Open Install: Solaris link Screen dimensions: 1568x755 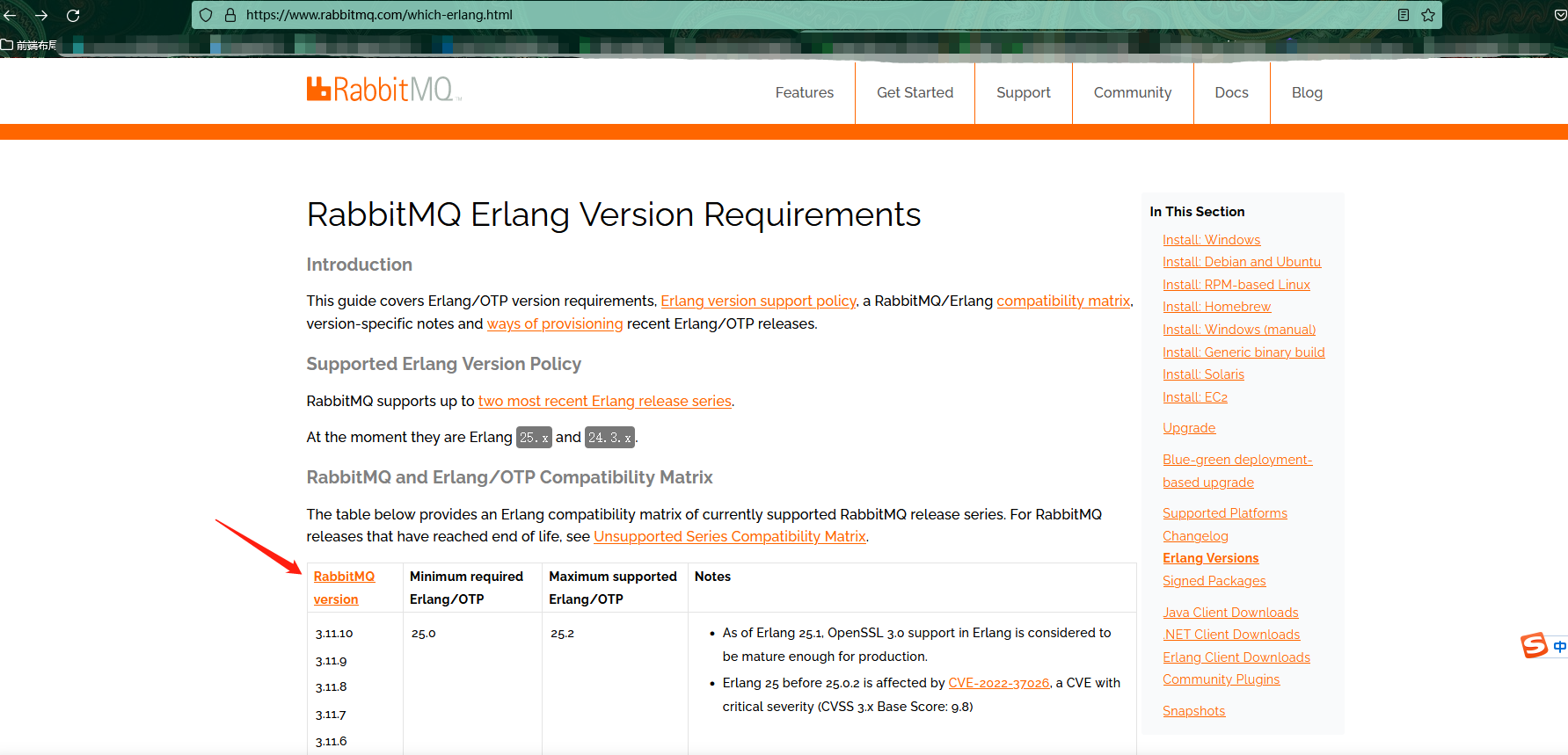(1203, 374)
